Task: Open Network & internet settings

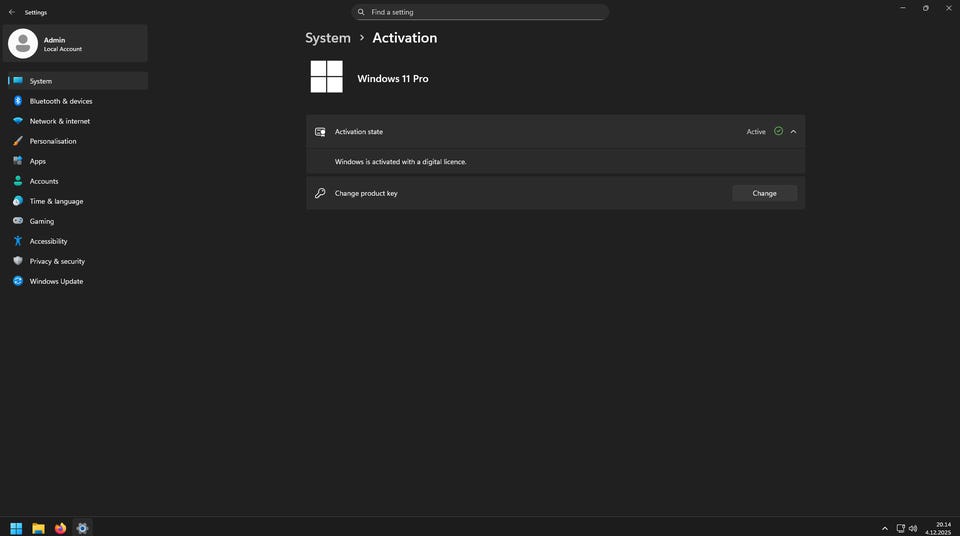Action: point(77,121)
